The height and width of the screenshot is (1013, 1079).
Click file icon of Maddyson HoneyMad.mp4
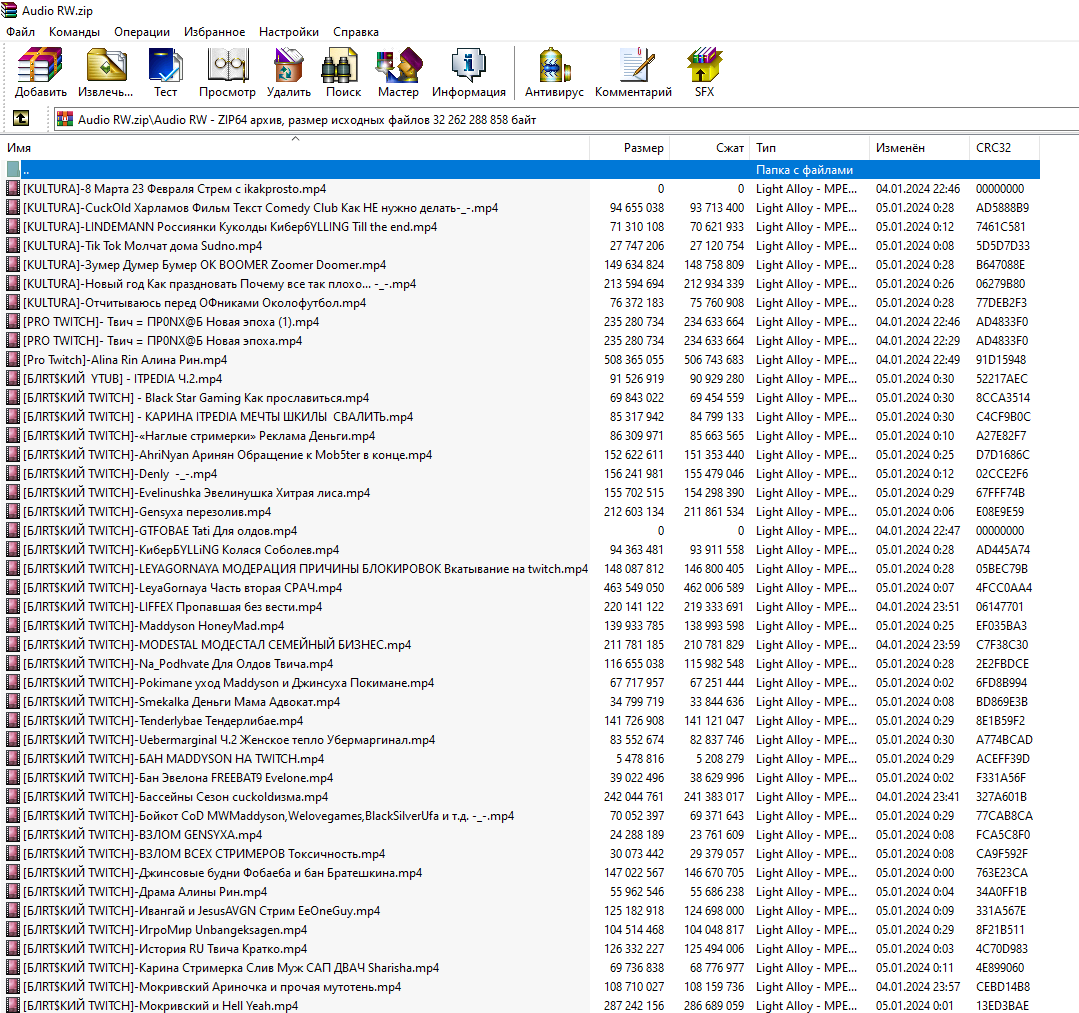[12, 626]
